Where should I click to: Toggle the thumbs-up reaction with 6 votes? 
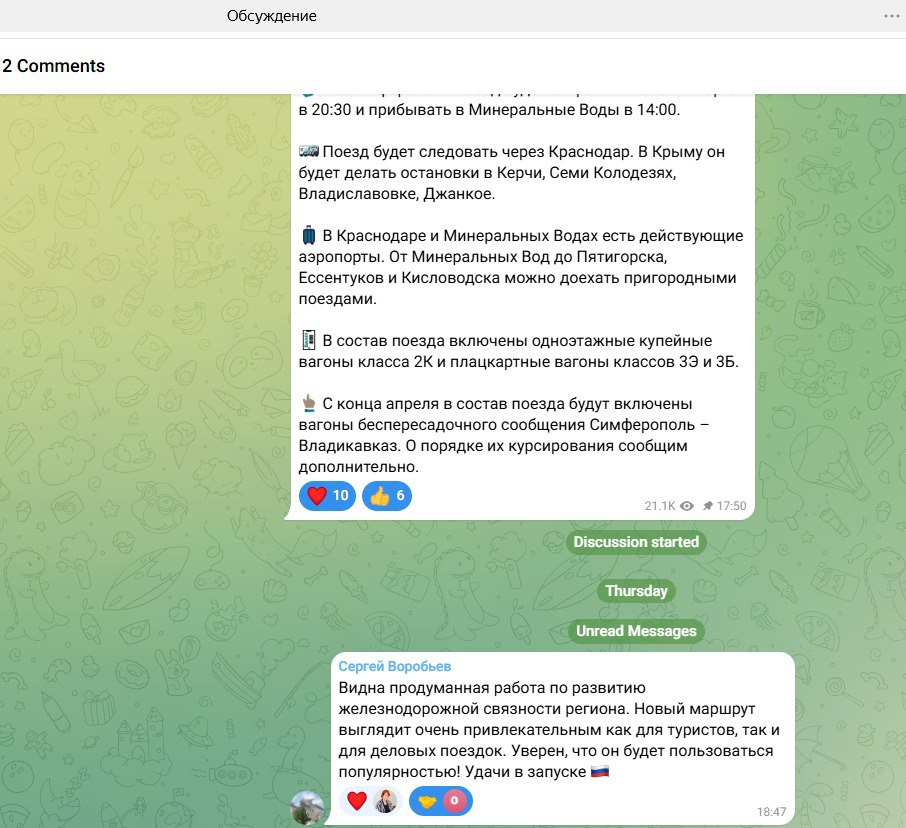click(386, 496)
